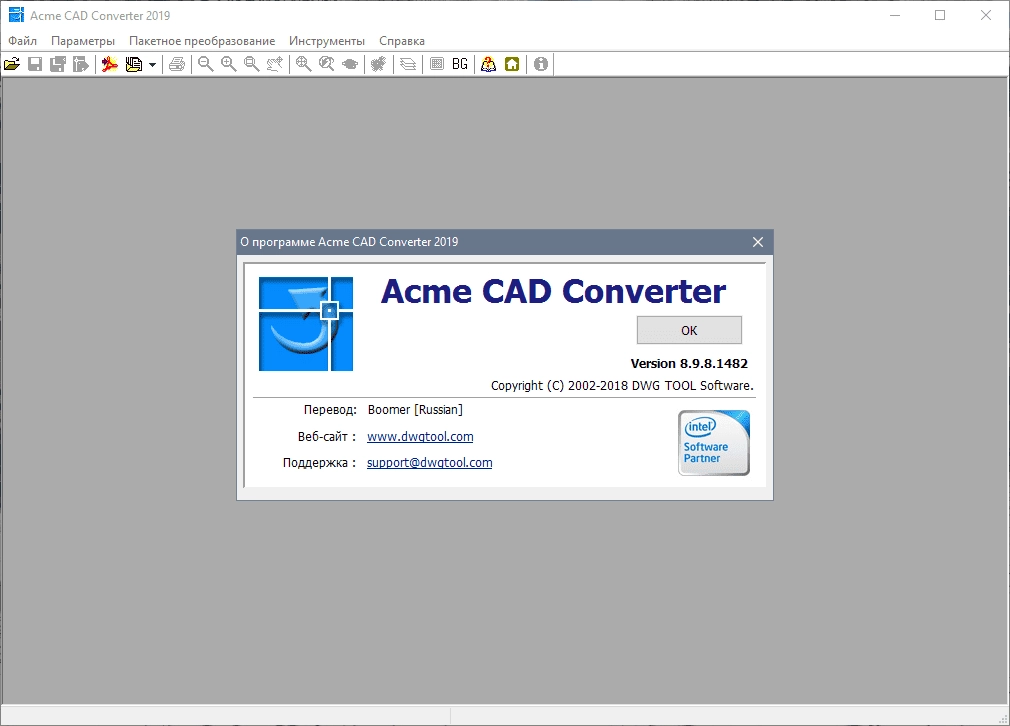Click the Boomer [Russian] translator text
Viewport: 1010px width, 726px height.
click(415, 410)
